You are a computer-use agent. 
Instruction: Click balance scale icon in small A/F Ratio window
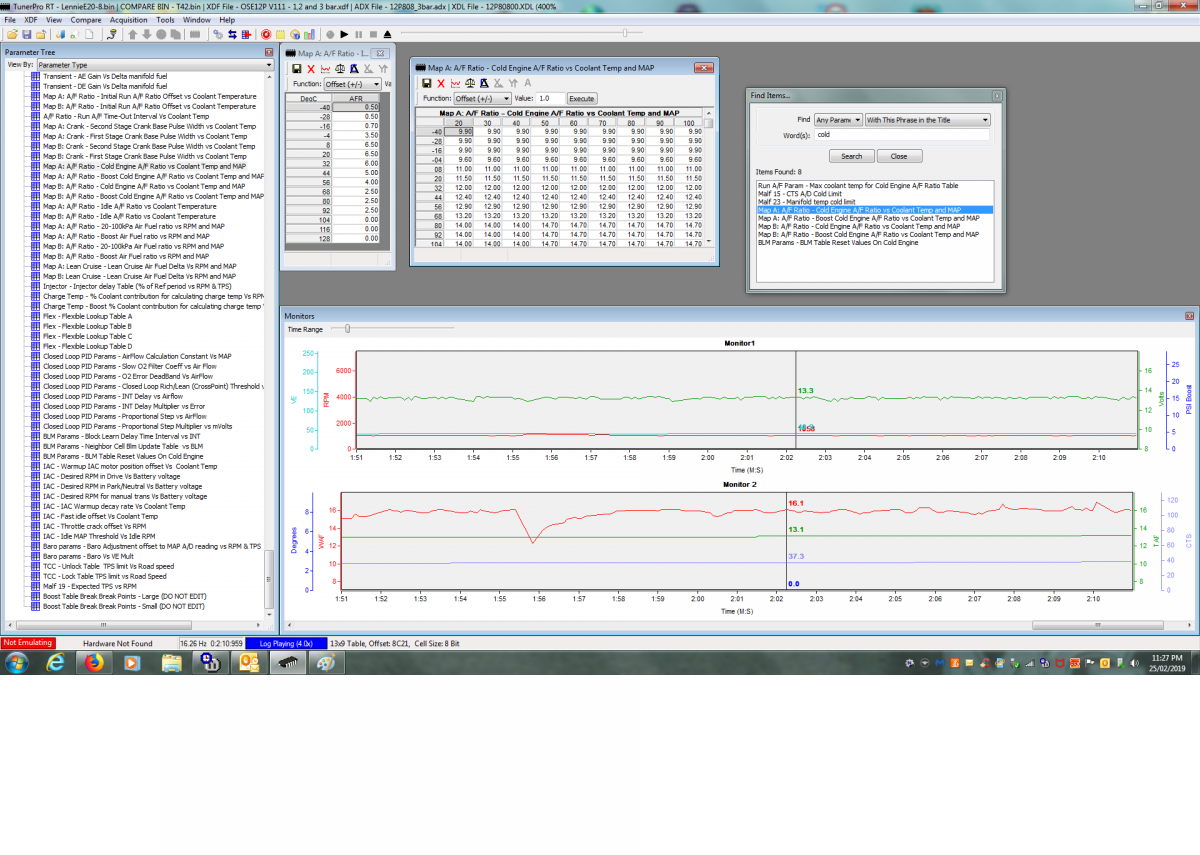click(340, 69)
